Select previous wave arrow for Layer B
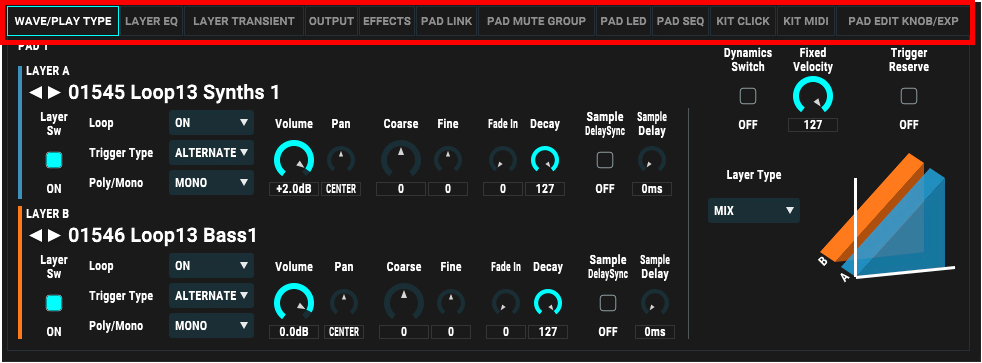The image size is (982, 363). coord(36,236)
